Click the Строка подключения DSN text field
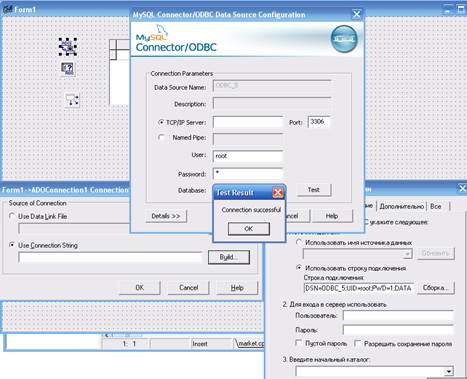This screenshot has width=467, height=379. click(358, 288)
